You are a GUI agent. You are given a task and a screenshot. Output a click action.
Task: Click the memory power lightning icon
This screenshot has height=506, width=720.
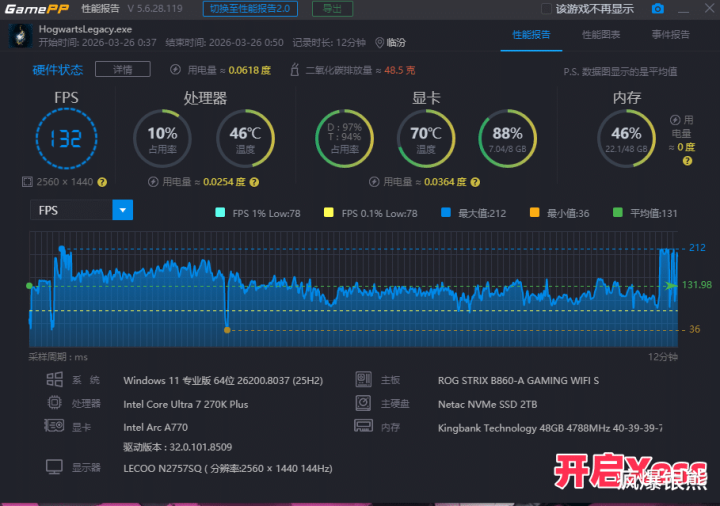coord(675,120)
